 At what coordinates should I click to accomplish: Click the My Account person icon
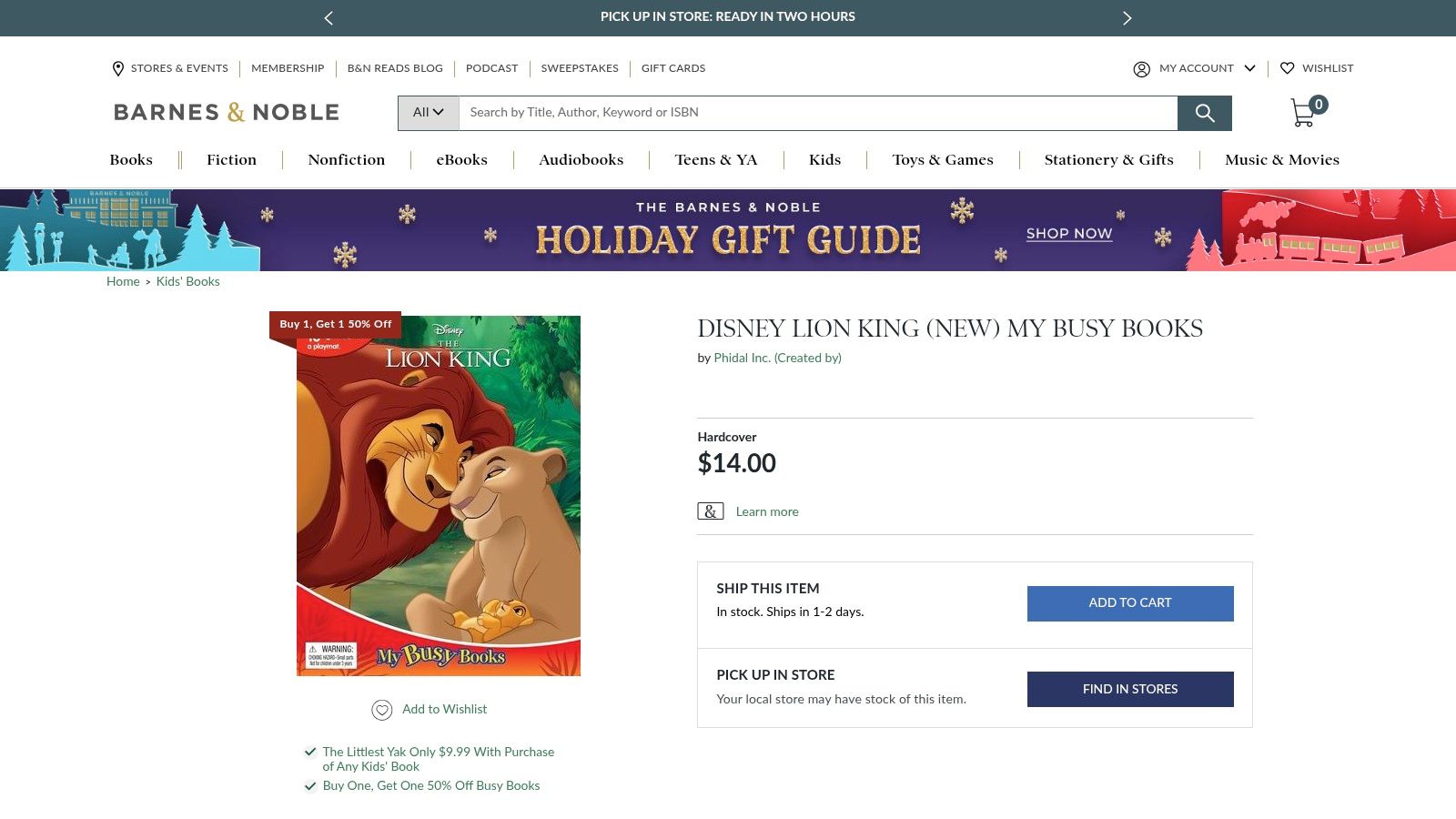coord(1141,68)
